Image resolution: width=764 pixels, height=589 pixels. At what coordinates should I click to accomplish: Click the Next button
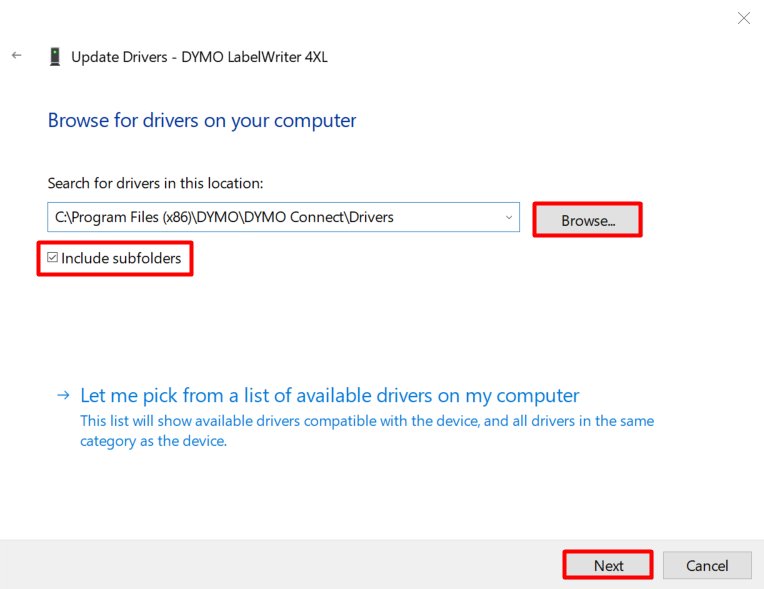pyautogui.click(x=608, y=565)
